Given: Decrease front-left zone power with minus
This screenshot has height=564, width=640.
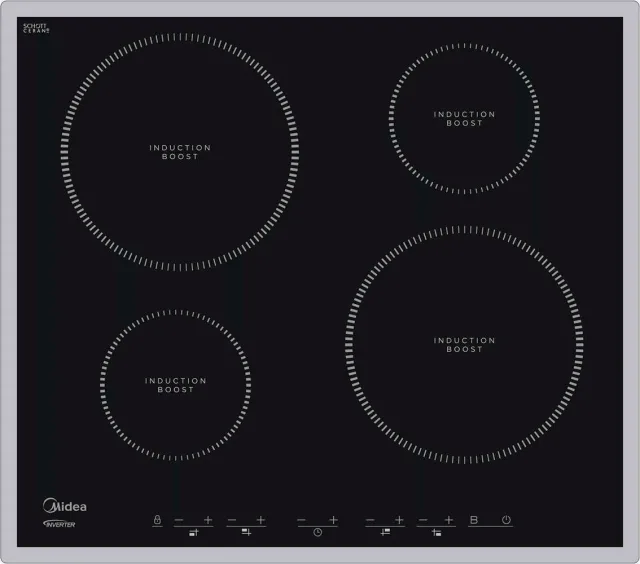Looking at the screenshot, I should (x=179, y=520).
